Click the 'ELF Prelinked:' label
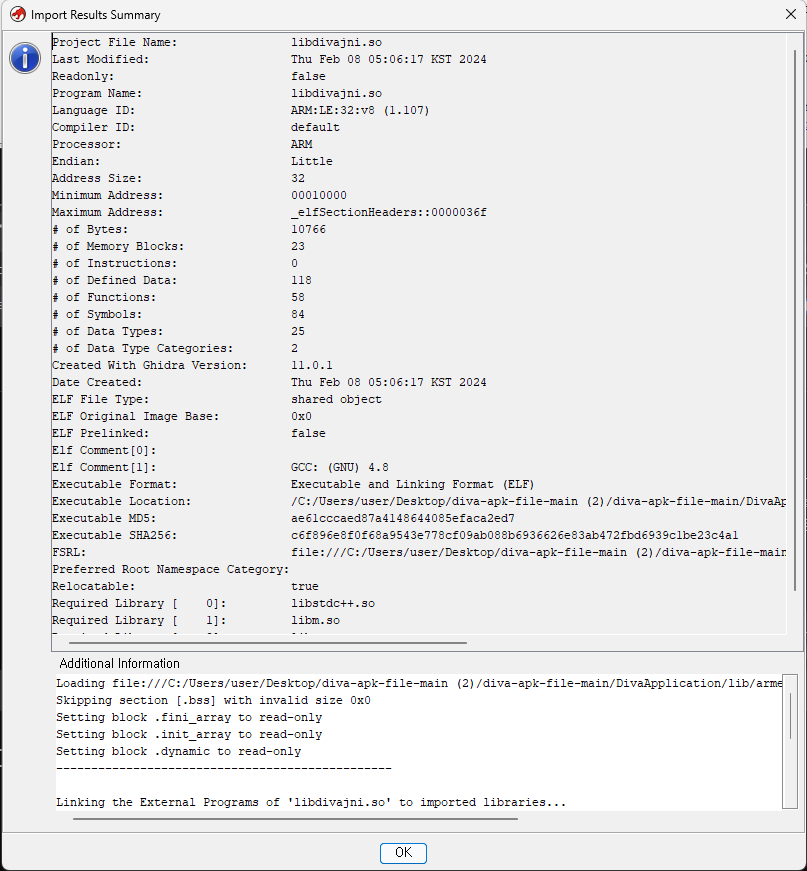The height and width of the screenshot is (871, 807). (101, 433)
